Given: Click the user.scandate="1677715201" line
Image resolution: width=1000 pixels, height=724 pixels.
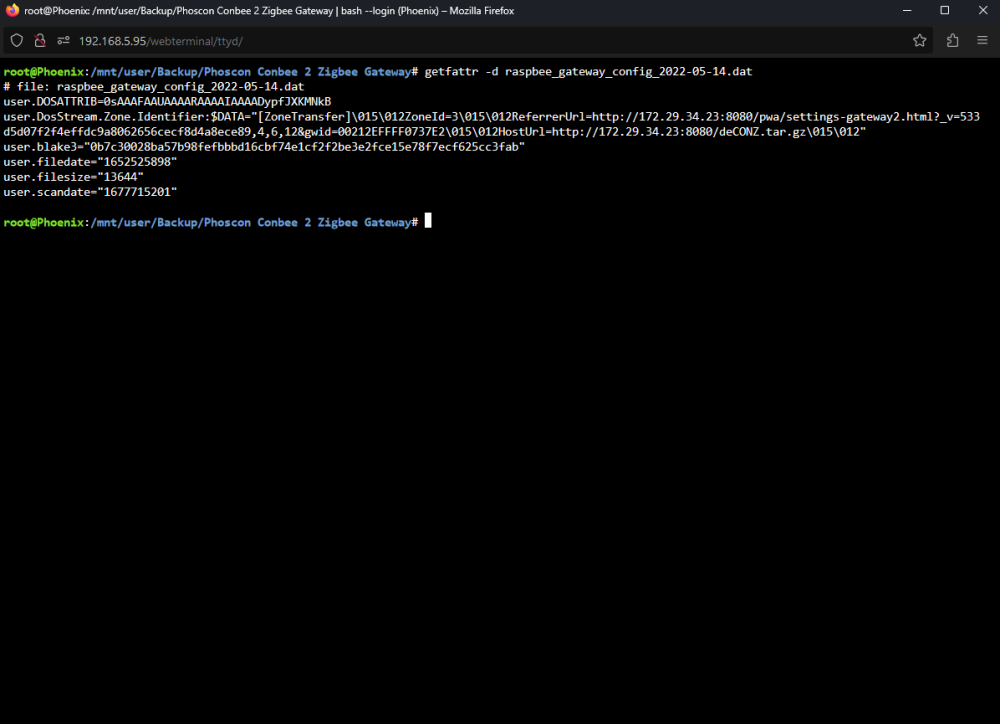Looking at the screenshot, I should point(90,192).
